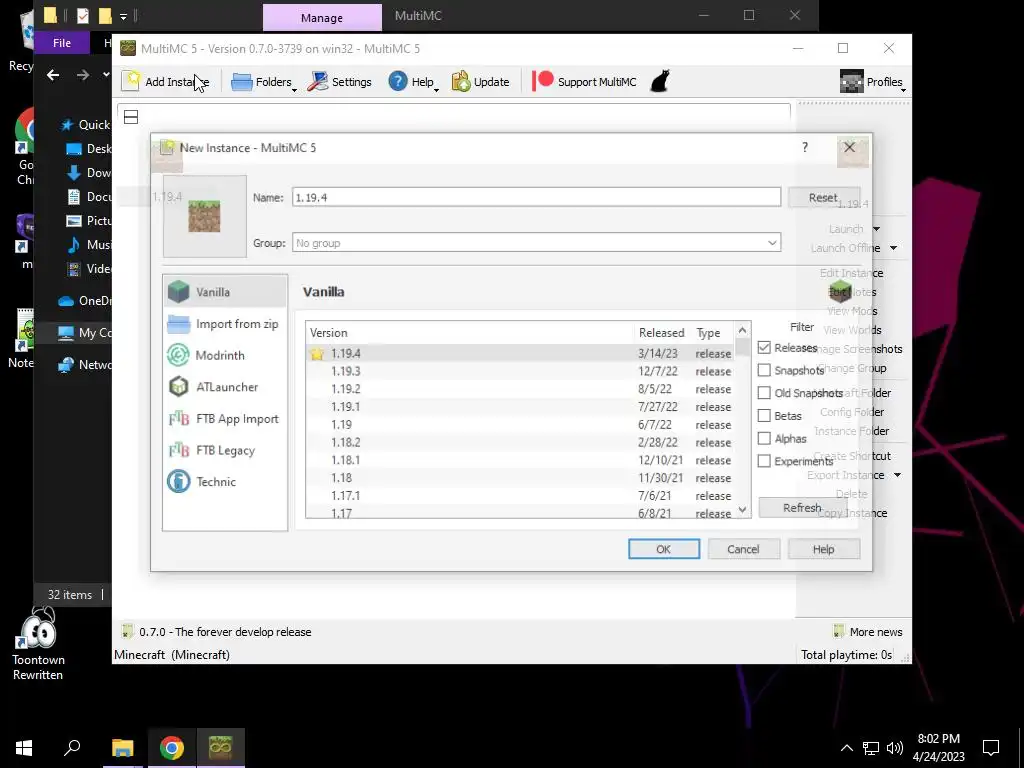Click the news icon beside 0.7.0 release text
This screenshot has height=768, width=1024.
[127, 632]
